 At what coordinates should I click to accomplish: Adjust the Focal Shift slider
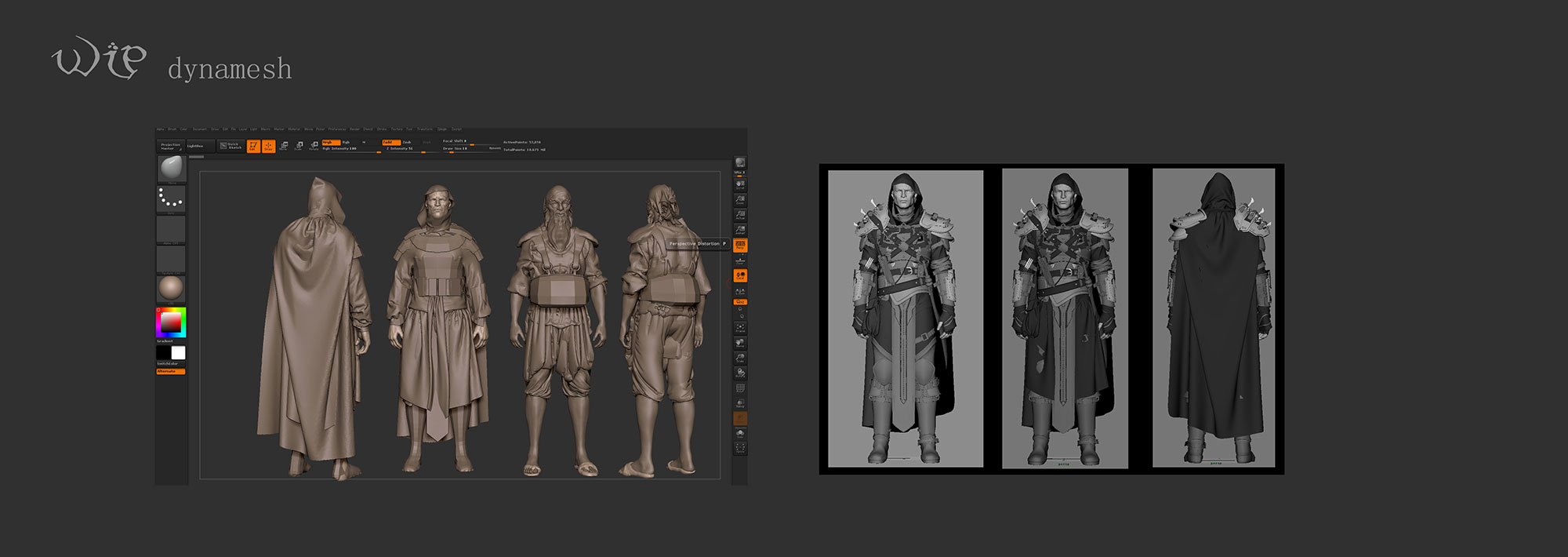pyautogui.click(x=470, y=142)
